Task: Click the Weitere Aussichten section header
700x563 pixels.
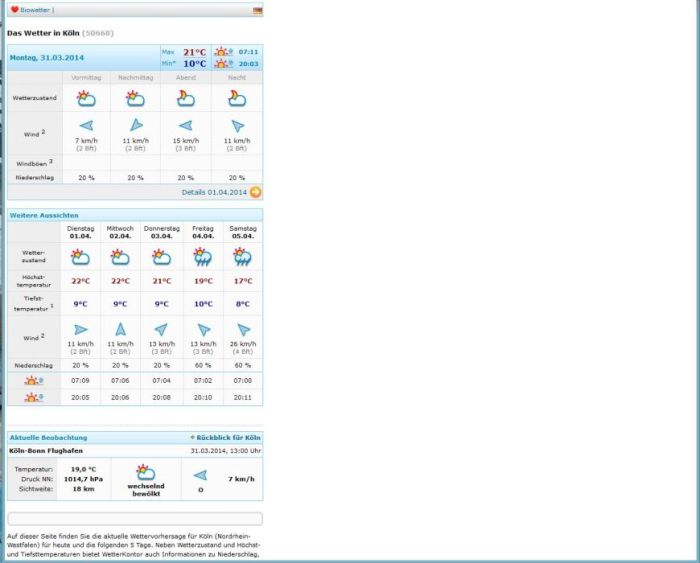Action: [44, 215]
